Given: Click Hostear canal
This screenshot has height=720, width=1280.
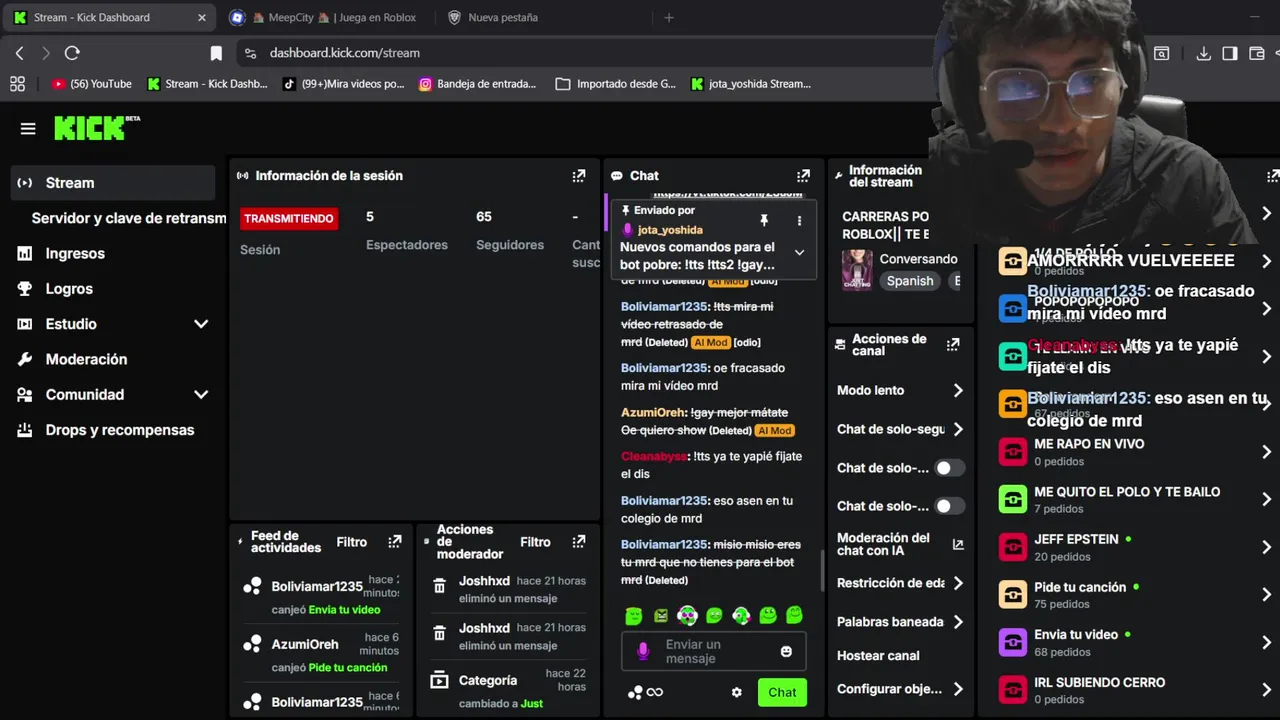Looking at the screenshot, I should tap(878, 656).
